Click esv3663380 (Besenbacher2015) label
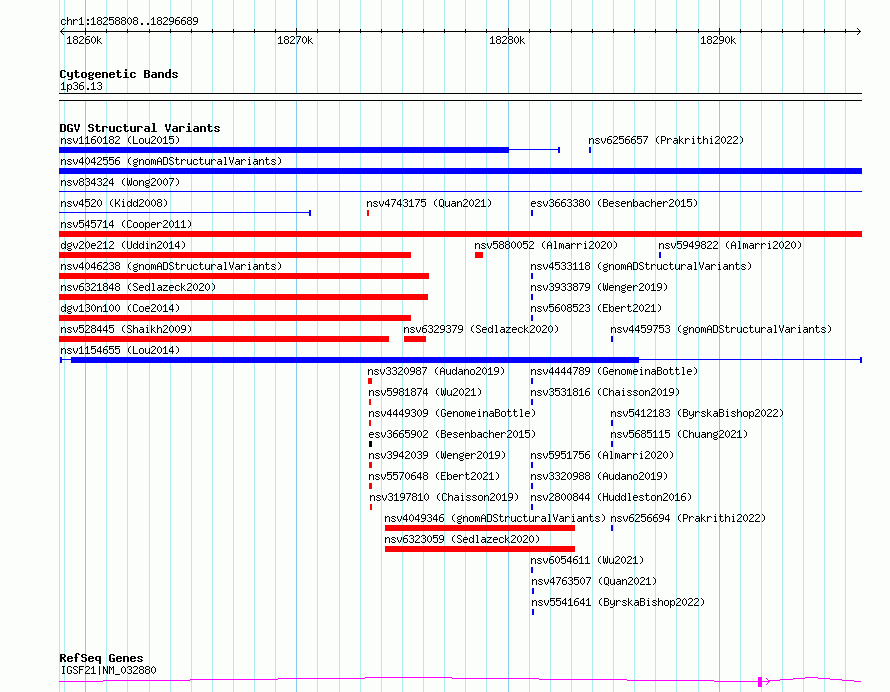 tap(614, 203)
